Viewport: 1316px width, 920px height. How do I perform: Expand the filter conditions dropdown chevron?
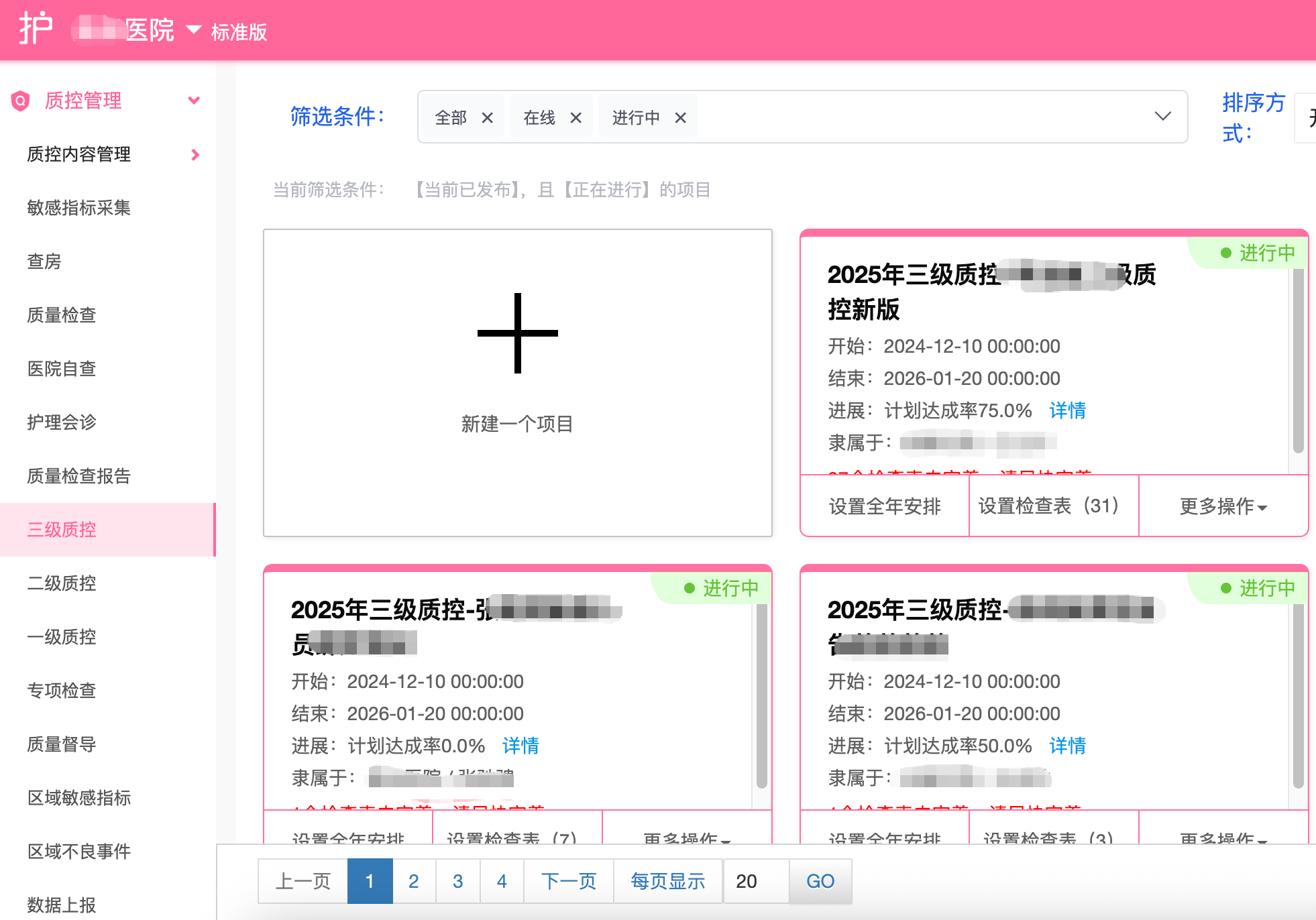pos(1162,117)
